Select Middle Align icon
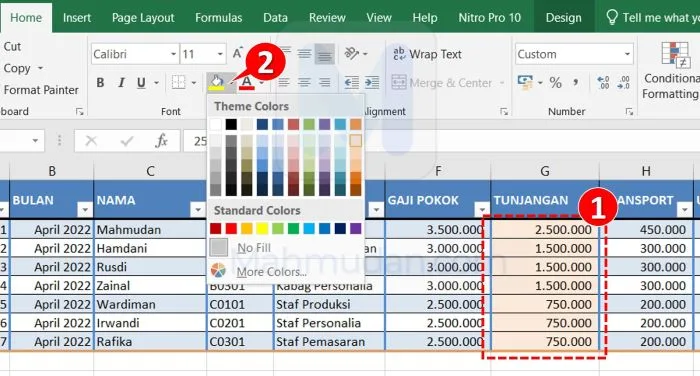 [x=304, y=54]
